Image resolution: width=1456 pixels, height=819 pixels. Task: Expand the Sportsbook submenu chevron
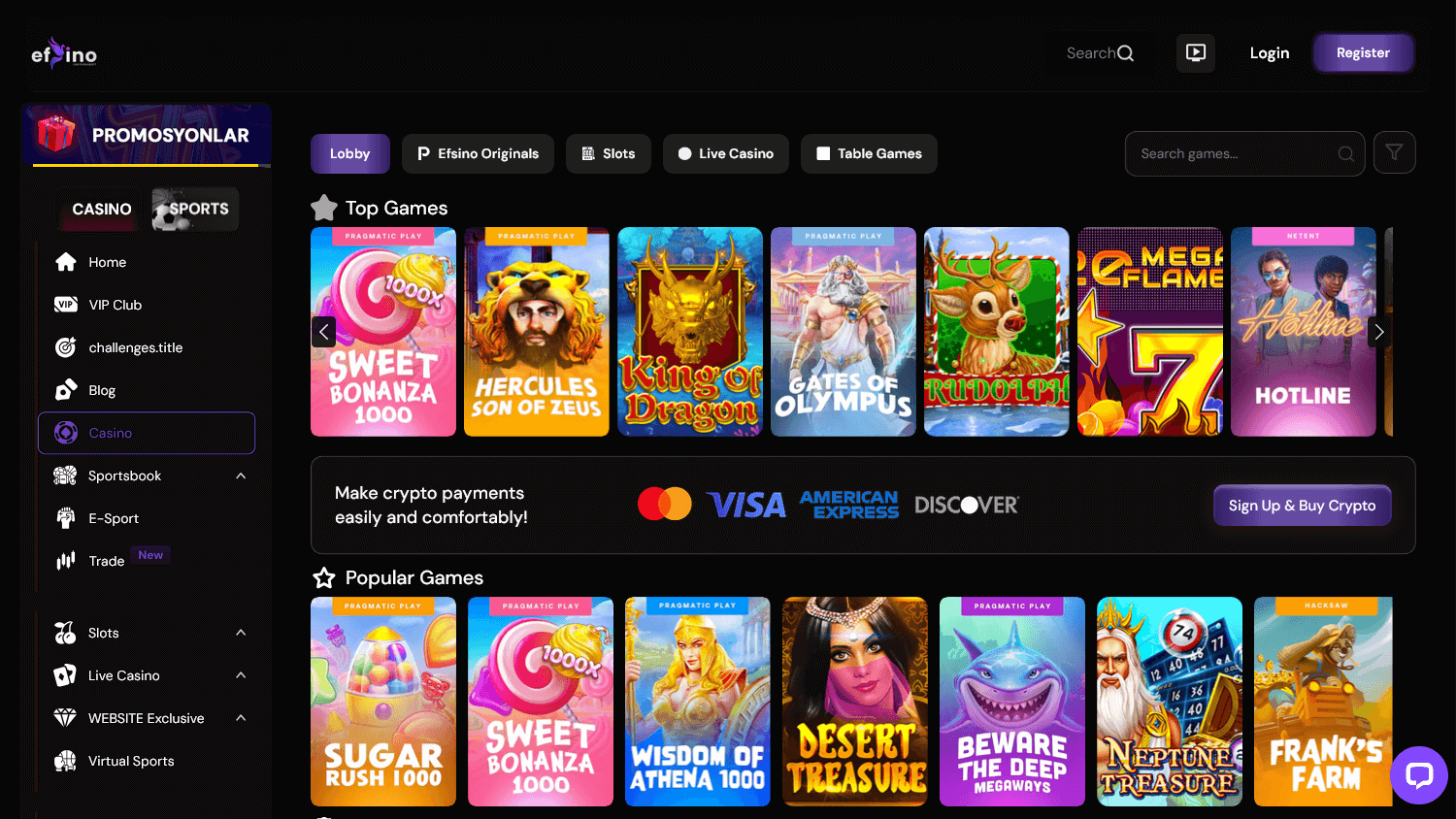point(241,475)
